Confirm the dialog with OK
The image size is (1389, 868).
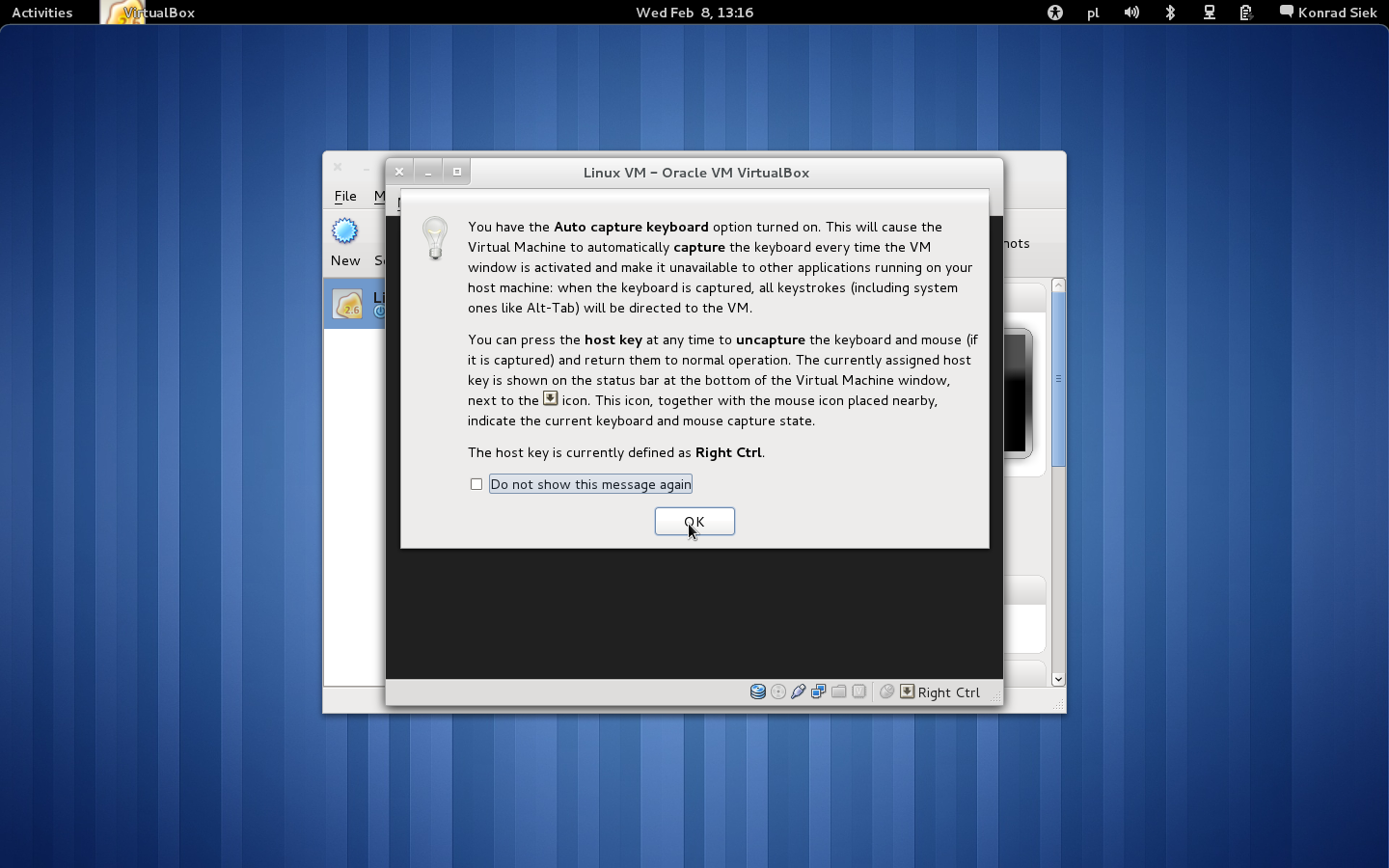[694, 522]
